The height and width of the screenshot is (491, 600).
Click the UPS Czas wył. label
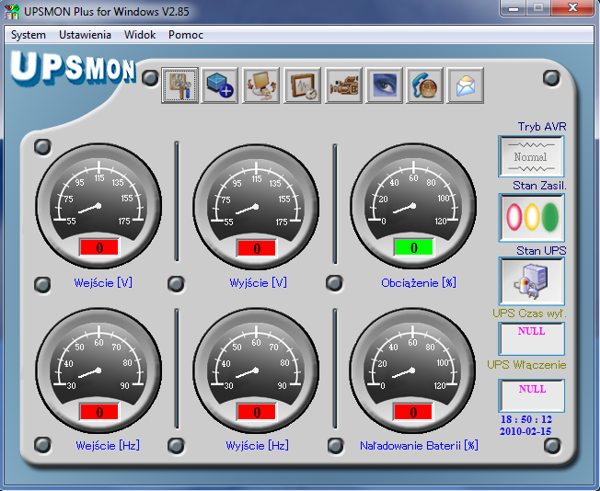pyautogui.click(x=529, y=313)
